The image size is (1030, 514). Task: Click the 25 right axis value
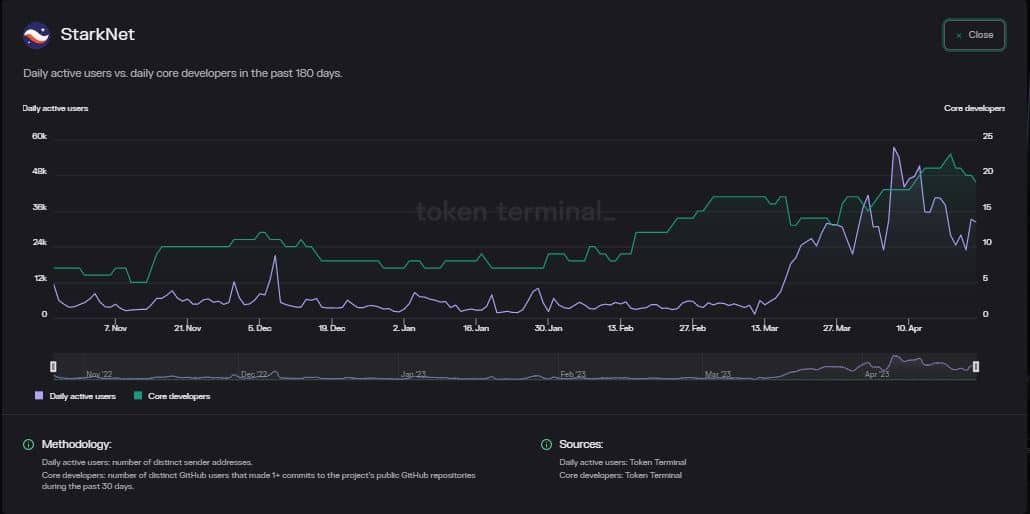click(x=987, y=136)
